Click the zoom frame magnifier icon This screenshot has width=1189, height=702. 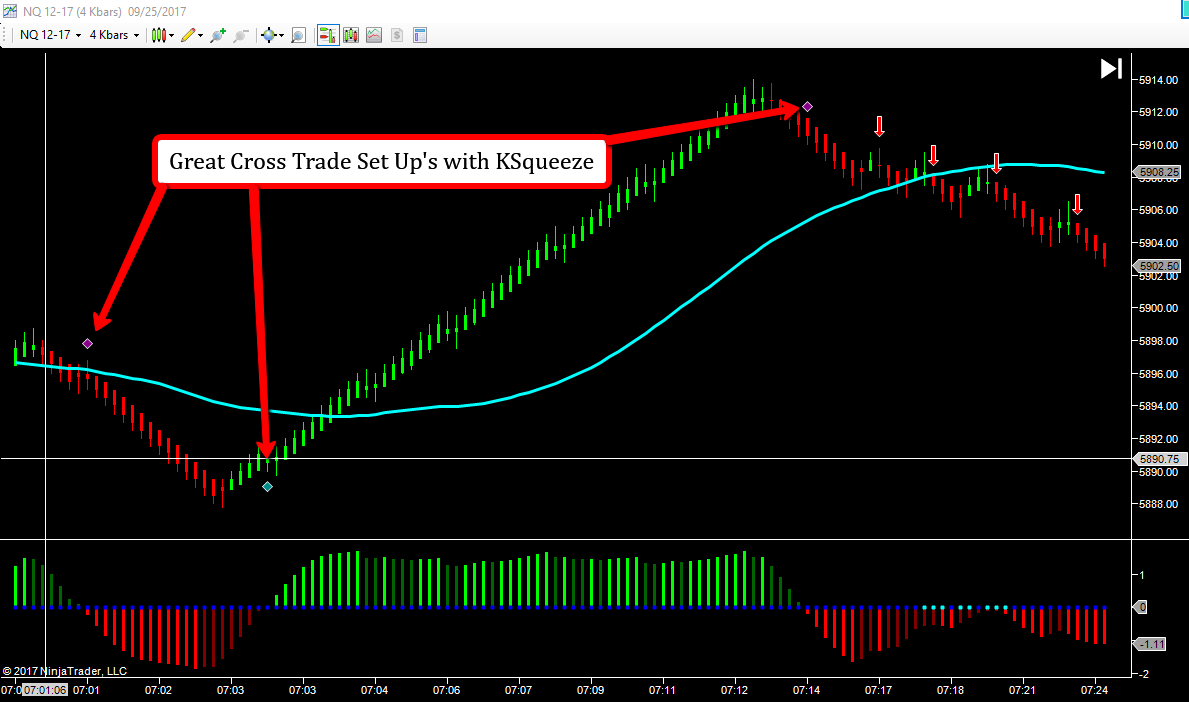(x=298, y=35)
